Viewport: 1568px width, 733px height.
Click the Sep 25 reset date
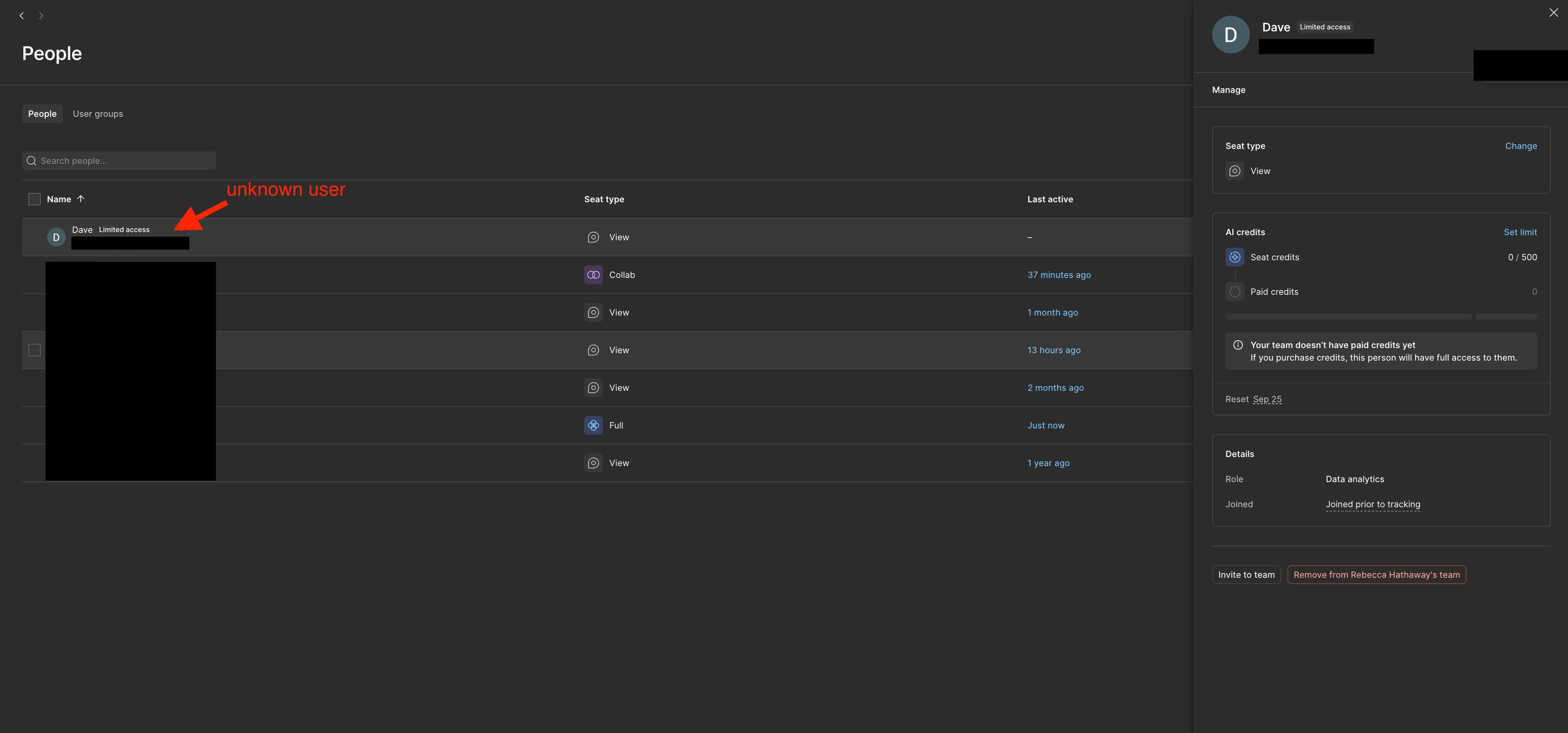(1267, 399)
